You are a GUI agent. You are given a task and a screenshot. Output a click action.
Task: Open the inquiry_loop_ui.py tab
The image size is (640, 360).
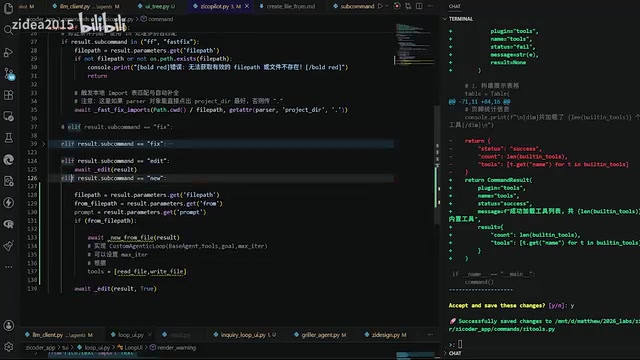[x=244, y=335]
